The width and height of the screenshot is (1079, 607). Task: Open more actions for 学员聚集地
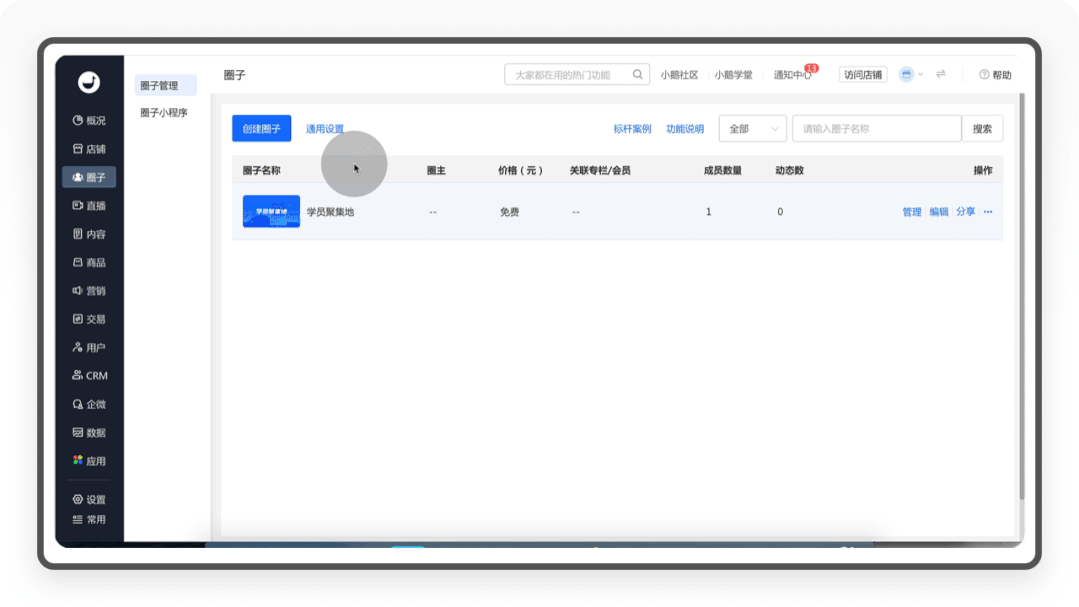tap(988, 212)
